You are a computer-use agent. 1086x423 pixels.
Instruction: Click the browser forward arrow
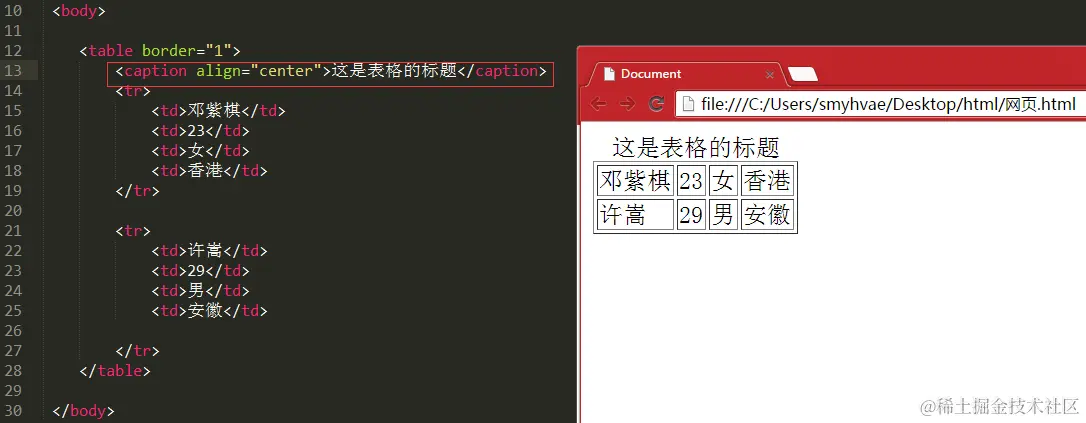(x=627, y=104)
